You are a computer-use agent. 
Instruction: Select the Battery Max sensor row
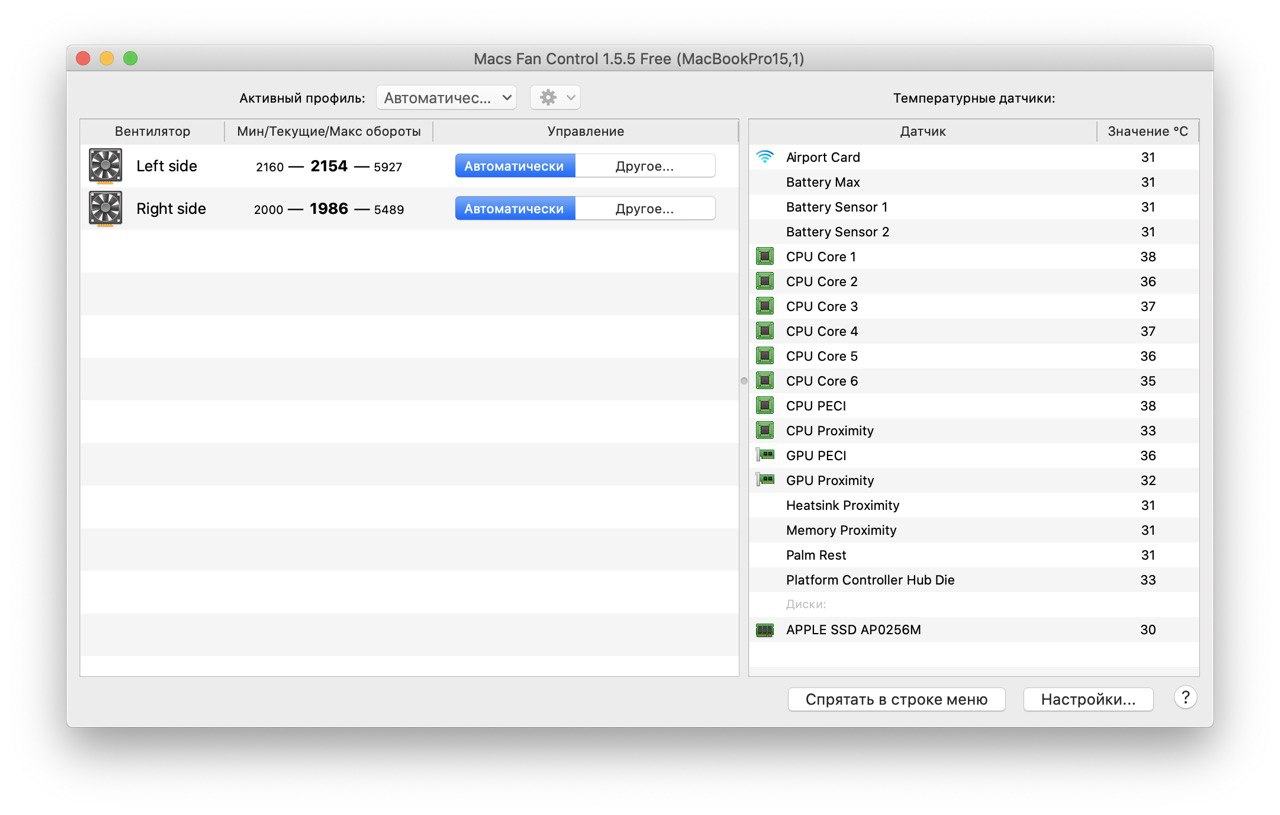pos(974,182)
